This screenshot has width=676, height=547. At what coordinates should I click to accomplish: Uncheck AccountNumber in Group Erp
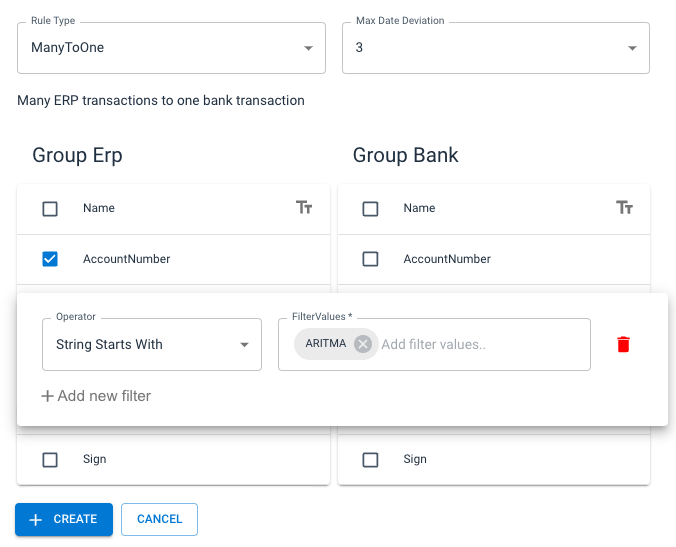(50, 259)
